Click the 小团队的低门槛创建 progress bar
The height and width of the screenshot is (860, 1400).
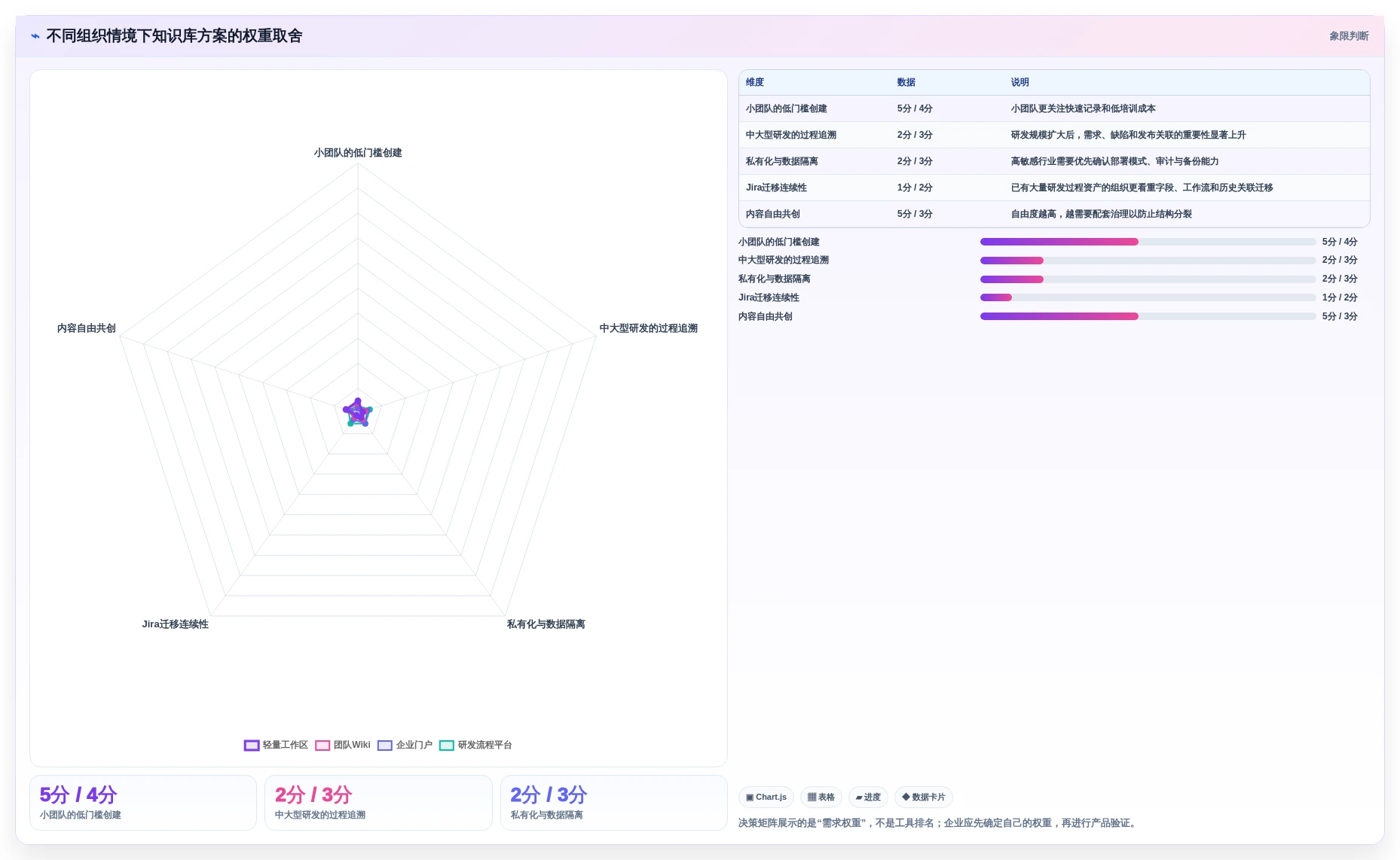[x=1148, y=242]
